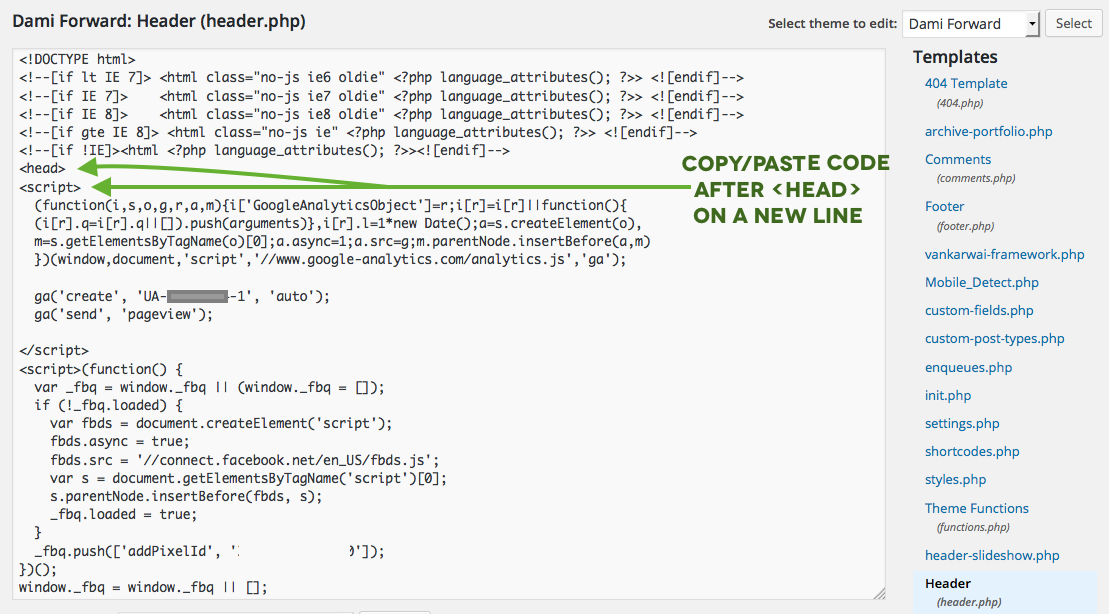Open vankarwai-framework.php file
1109x614 pixels.
coord(1004,255)
